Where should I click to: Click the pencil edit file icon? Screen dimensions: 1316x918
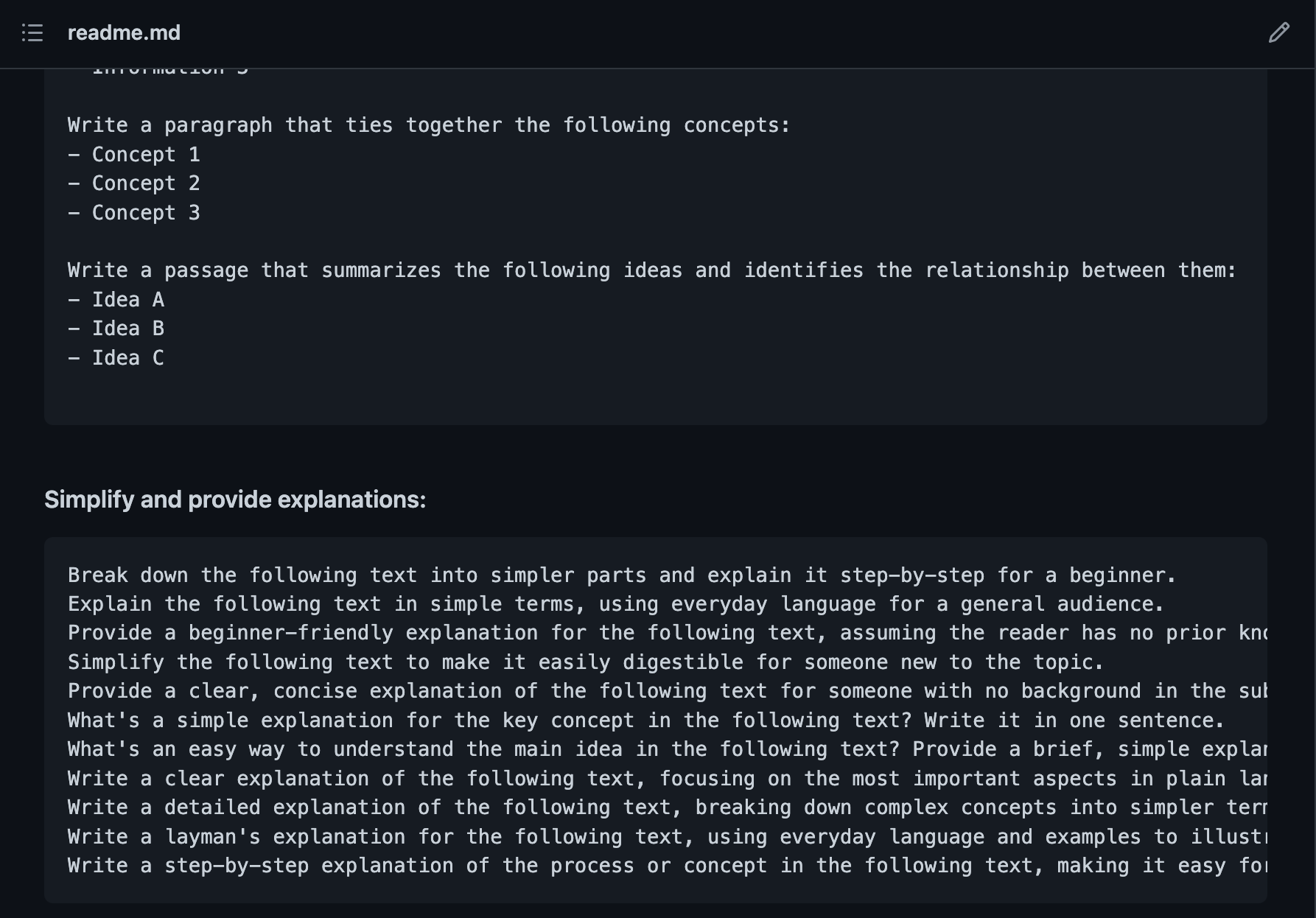pos(1278,33)
